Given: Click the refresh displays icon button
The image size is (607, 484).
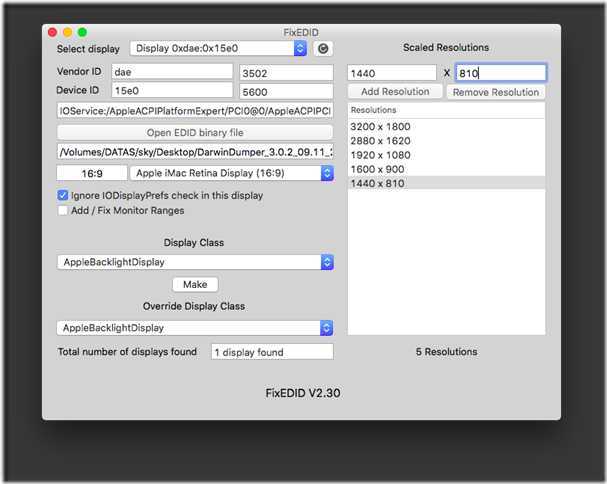Looking at the screenshot, I should [x=323, y=49].
